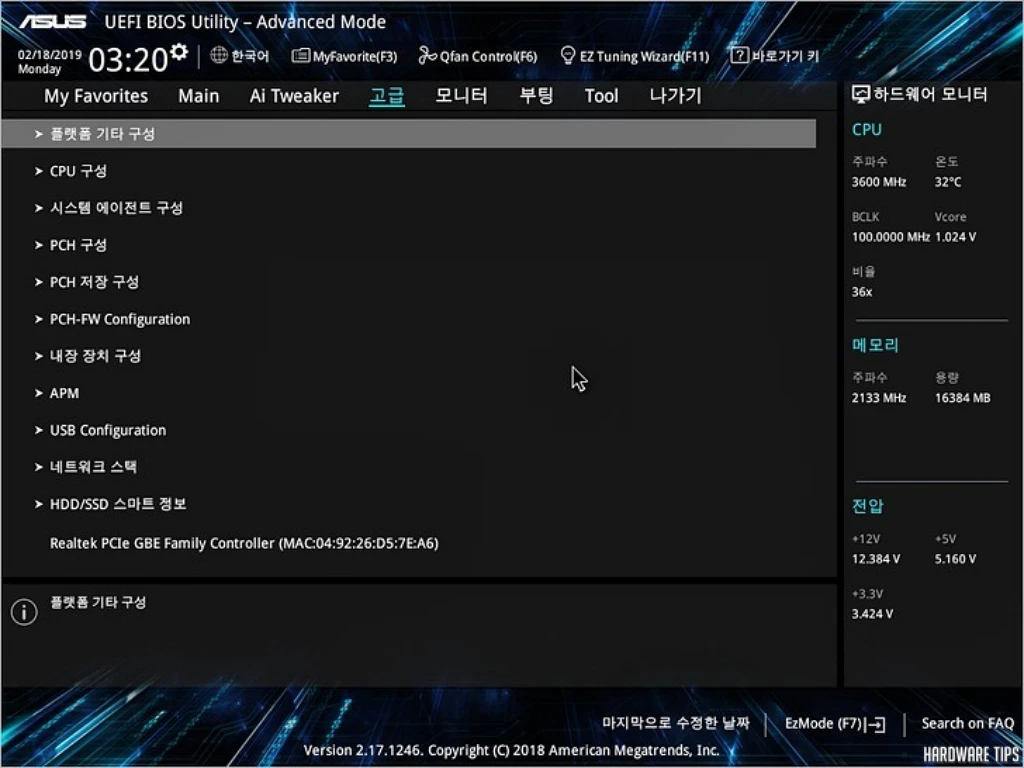Expand the PCH 구성 submenu arrow
This screenshot has height=768, width=1024.
39,246
